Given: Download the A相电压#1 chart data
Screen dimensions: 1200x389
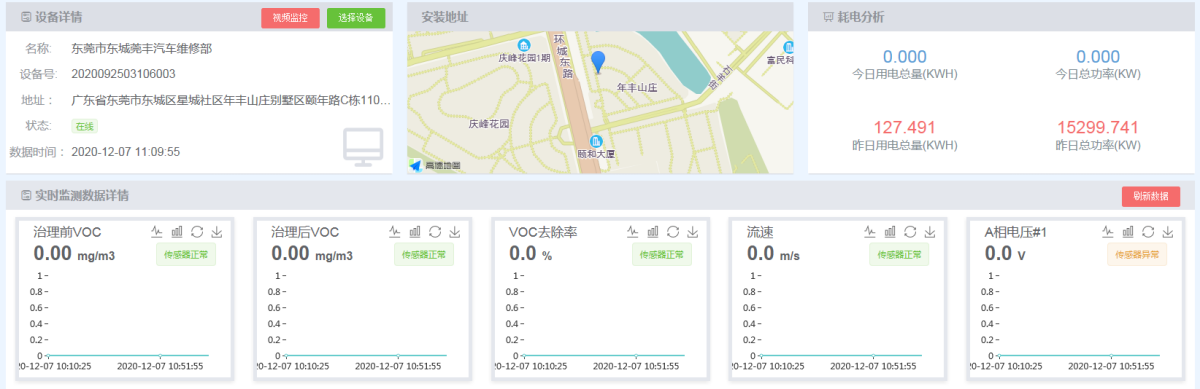Looking at the screenshot, I should point(1167,232).
